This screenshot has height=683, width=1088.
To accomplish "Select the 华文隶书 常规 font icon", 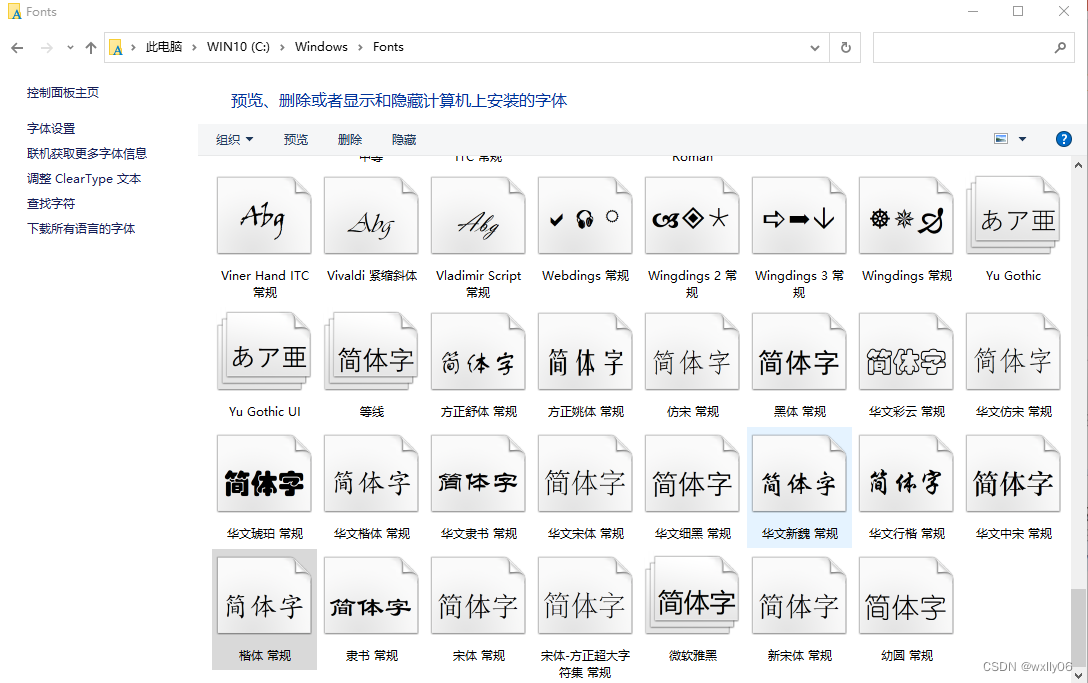I will [478, 473].
